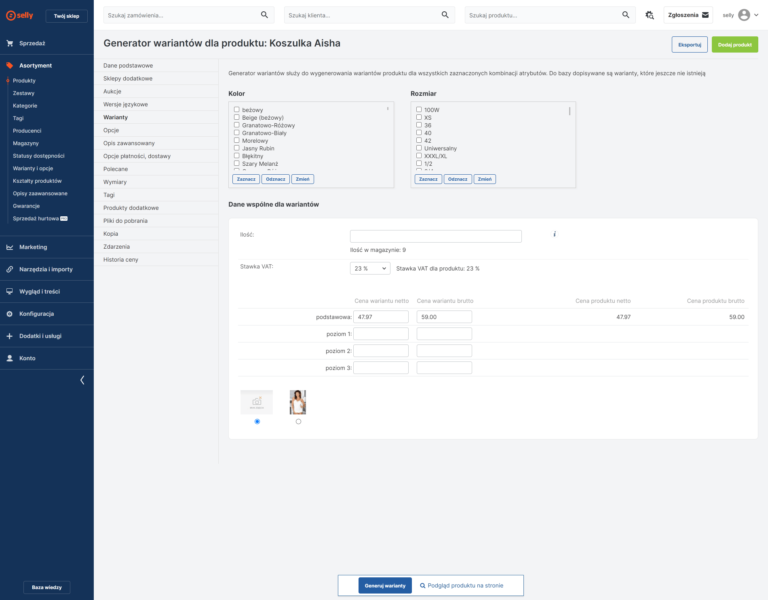Open the Stawka VAT dropdown
Screen dimensions: 768x600
point(370,268)
